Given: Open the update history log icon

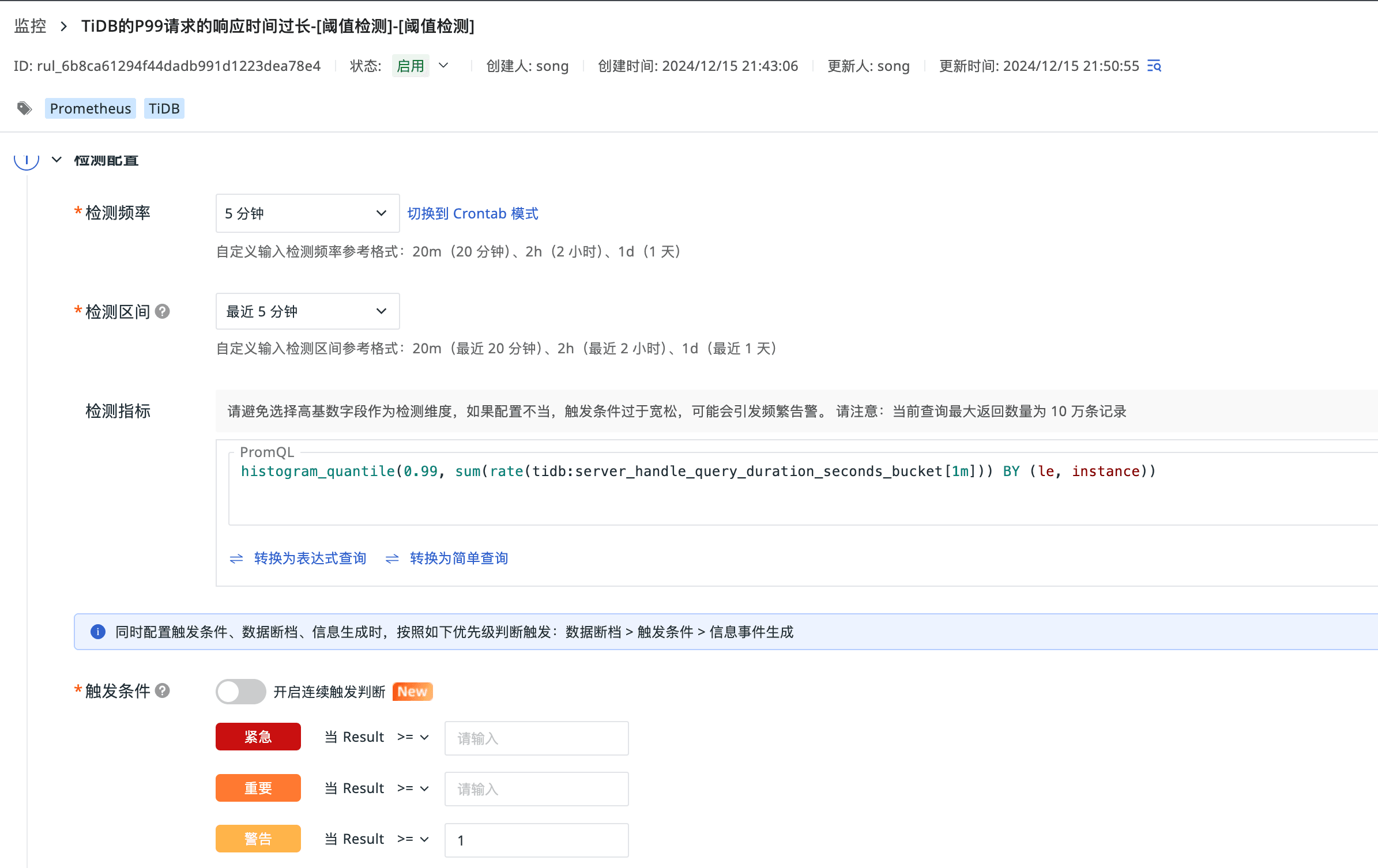Looking at the screenshot, I should (x=1154, y=66).
